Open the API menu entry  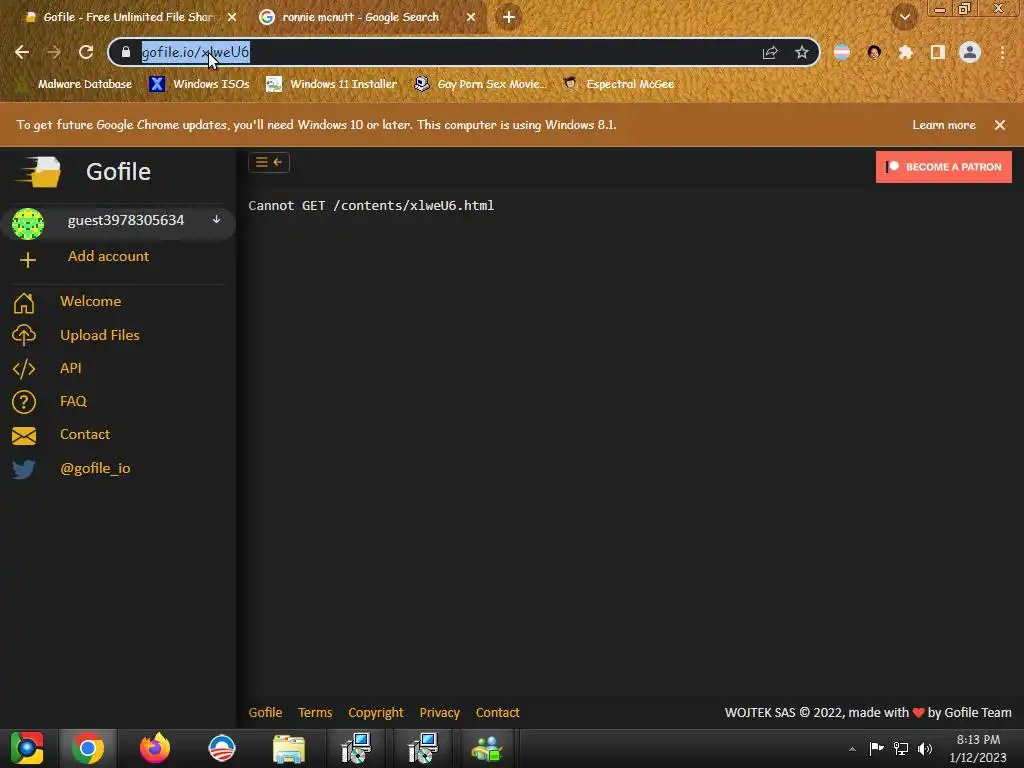[71, 368]
